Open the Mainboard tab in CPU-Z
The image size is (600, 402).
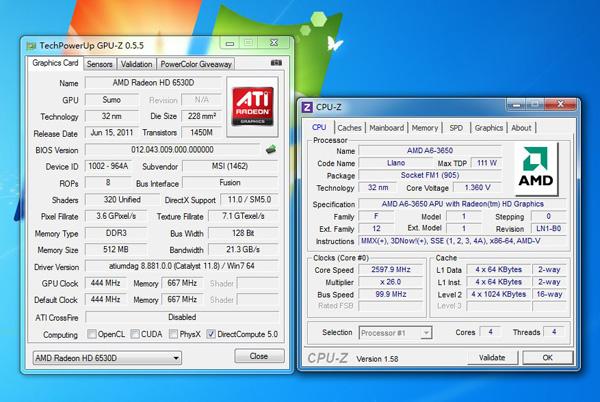click(x=386, y=128)
